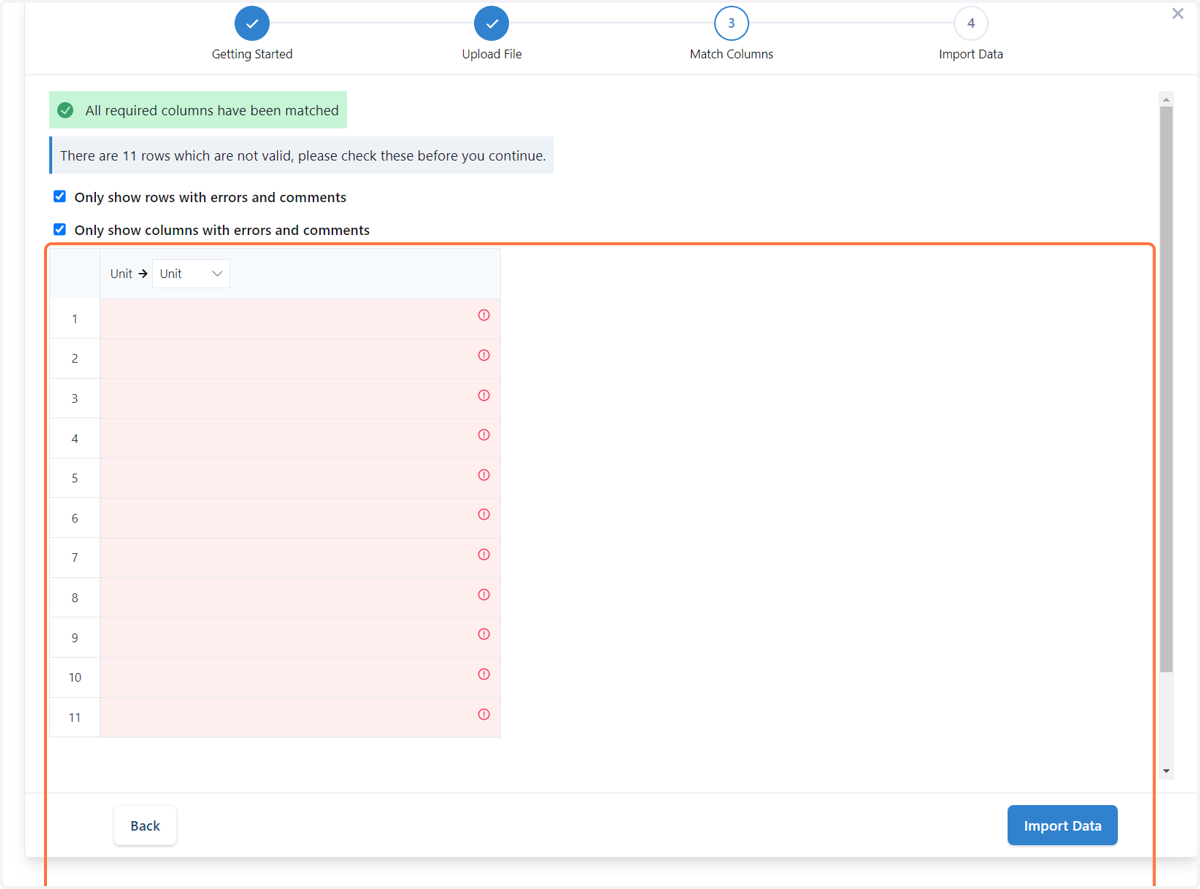1200x889 pixels.
Task: Click the Upload File step label
Action: click(492, 54)
